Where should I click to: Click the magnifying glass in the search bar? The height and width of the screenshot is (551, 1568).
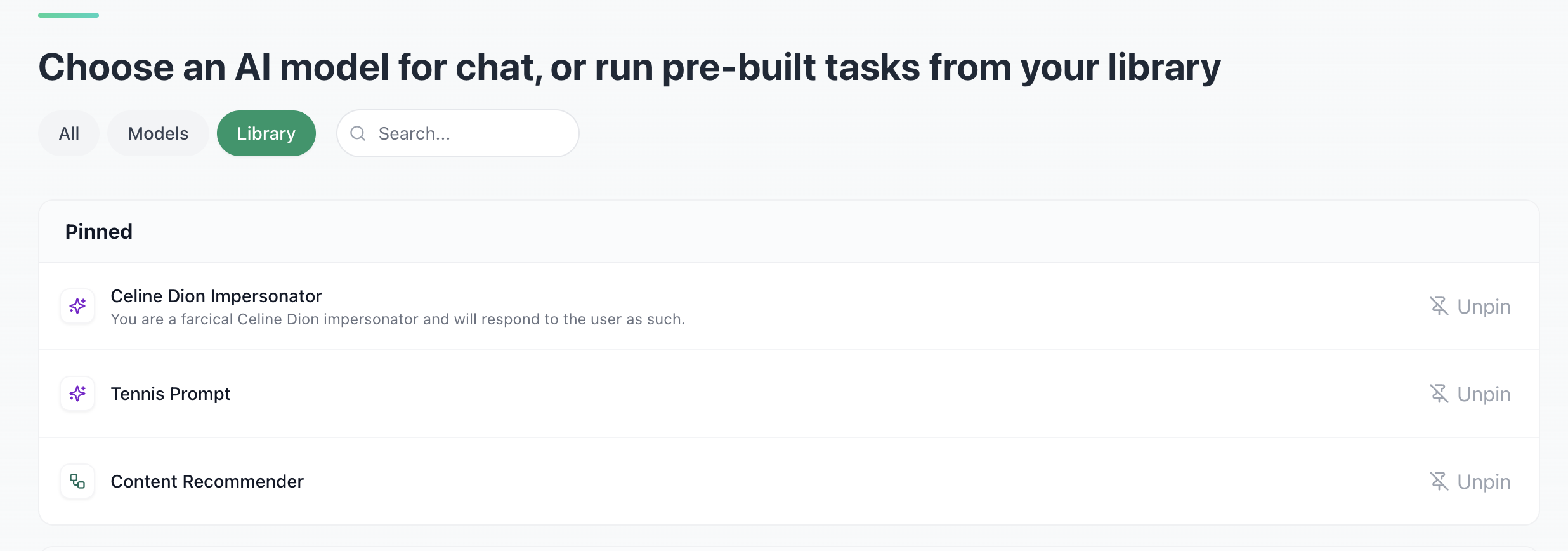click(x=358, y=133)
